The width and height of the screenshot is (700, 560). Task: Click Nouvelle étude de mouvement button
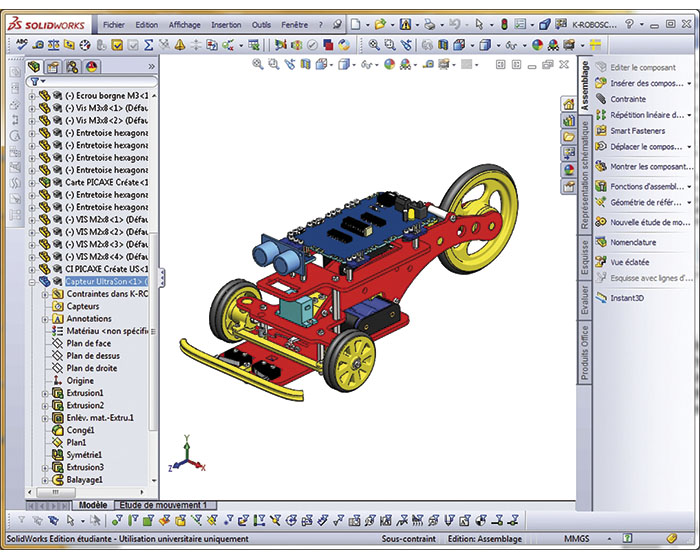(650, 222)
